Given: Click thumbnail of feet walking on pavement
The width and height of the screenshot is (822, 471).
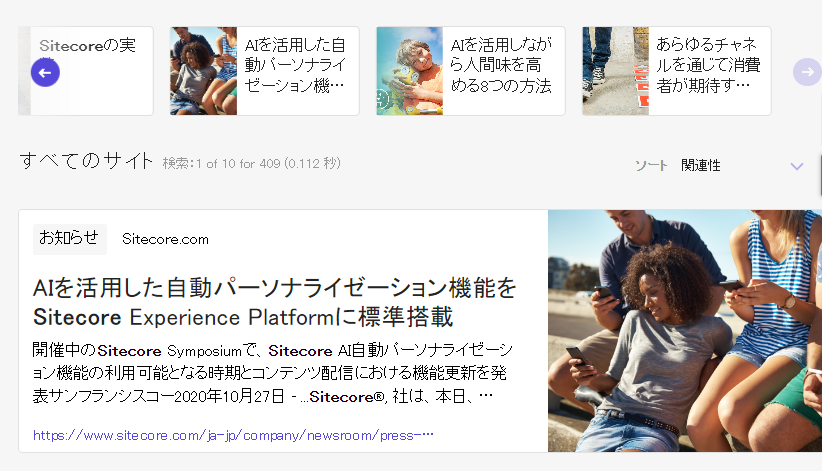Looking at the screenshot, I should [615, 71].
